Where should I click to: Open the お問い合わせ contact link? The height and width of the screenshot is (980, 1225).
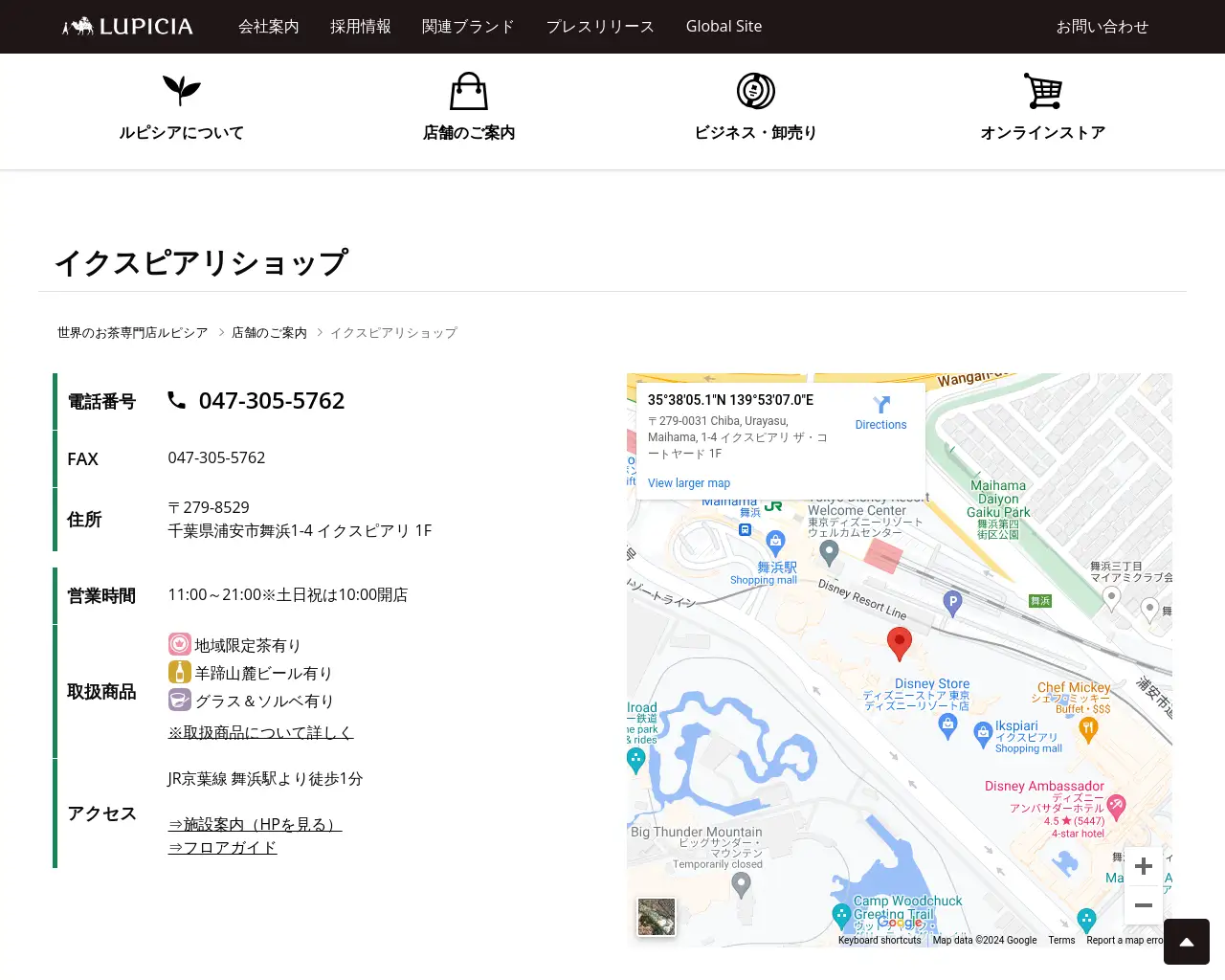pyautogui.click(x=1102, y=27)
